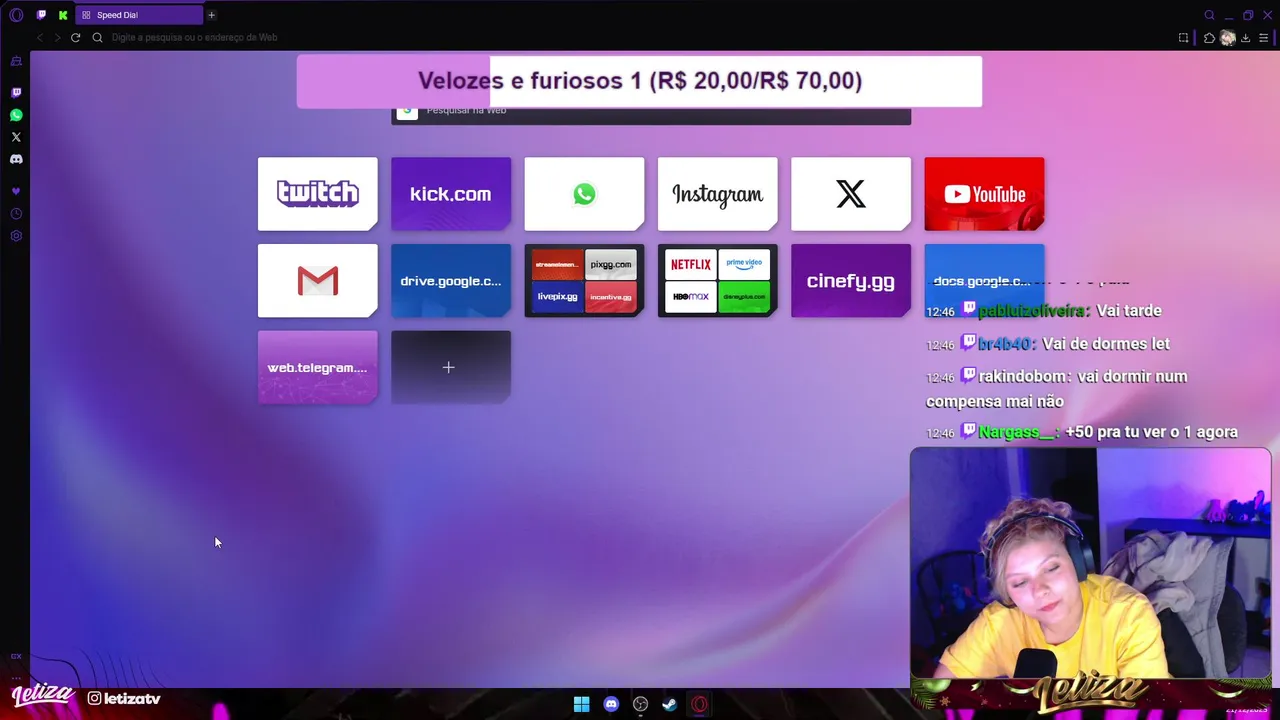
Task: Open the X speed dial tile
Action: [851, 194]
